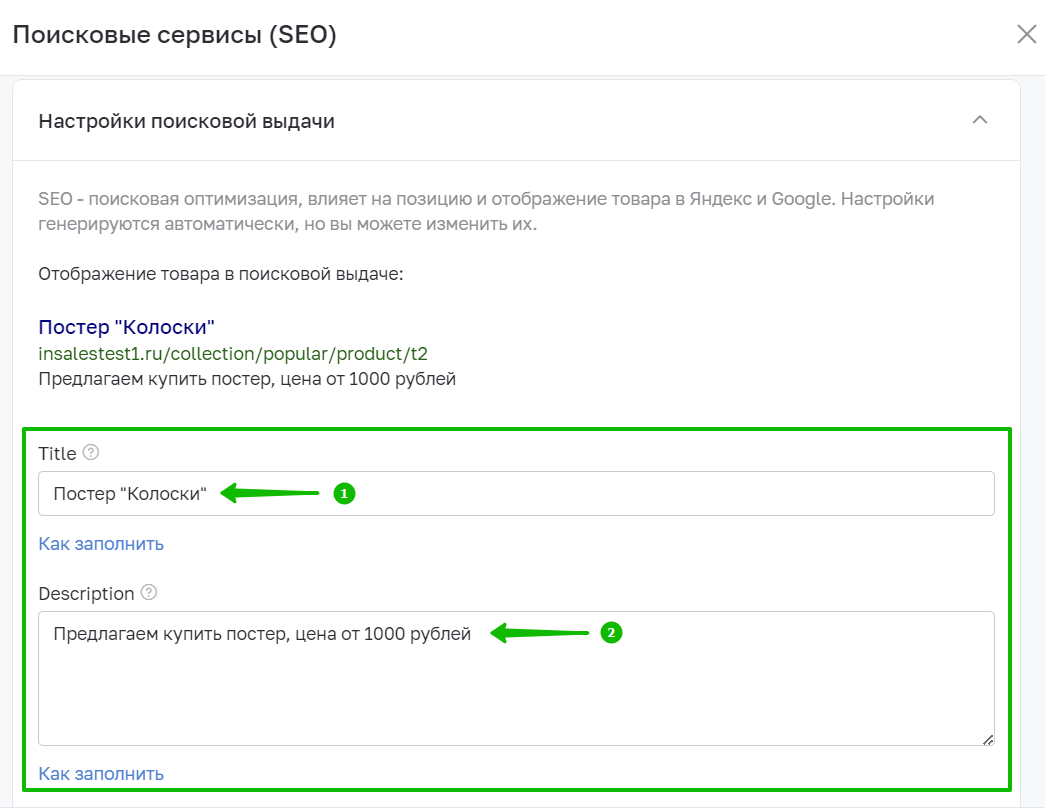Open Как заполнить link under Description
1045x808 pixels.
tap(101, 773)
